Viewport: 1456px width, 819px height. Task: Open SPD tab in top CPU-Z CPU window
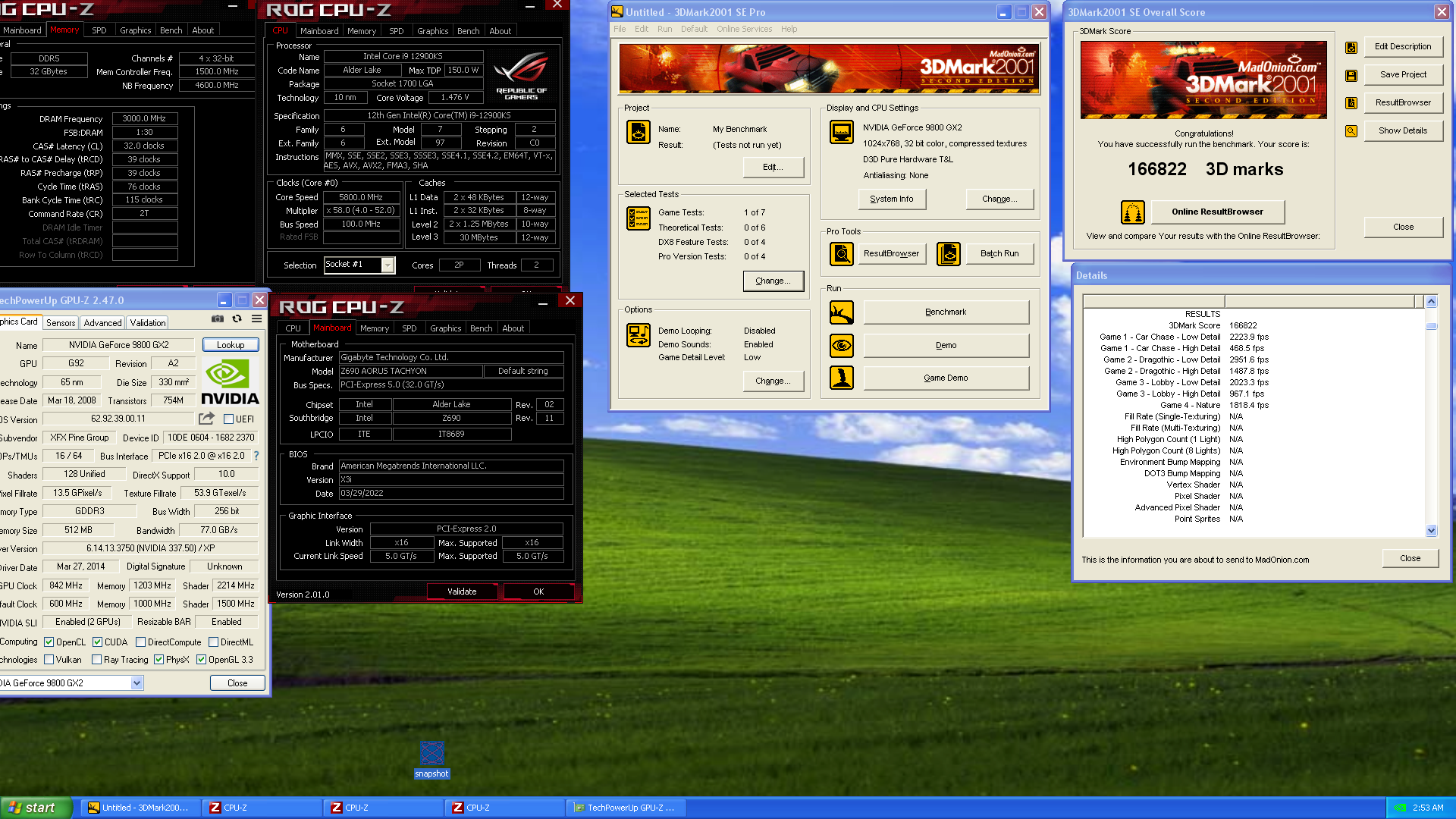396,31
